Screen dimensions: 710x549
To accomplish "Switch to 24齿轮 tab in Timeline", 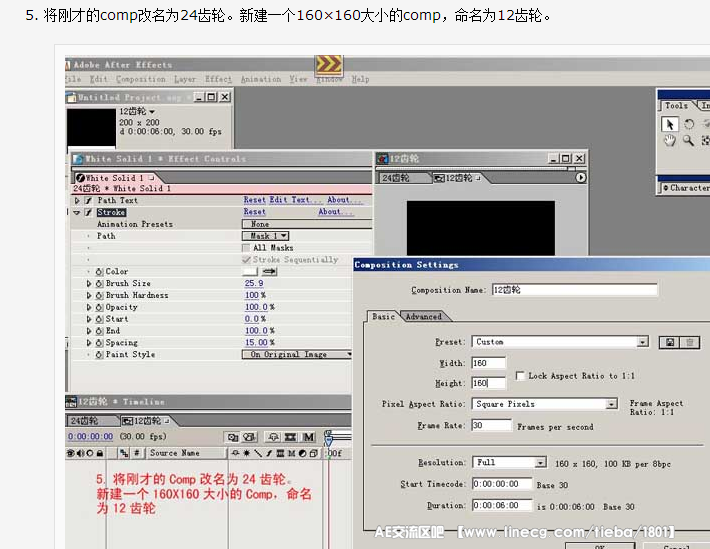I will point(85,421).
